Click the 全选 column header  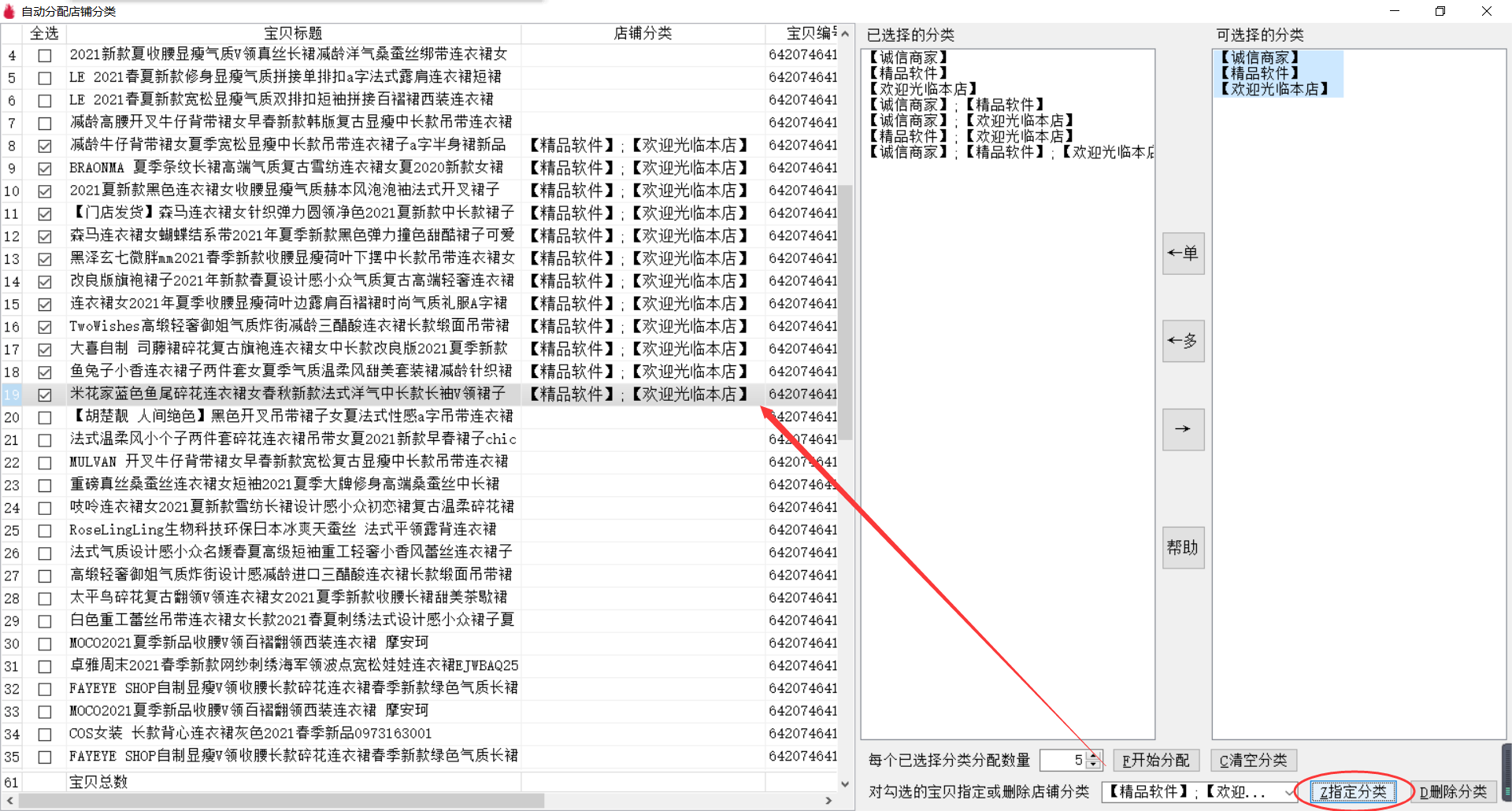tap(44, 33)
